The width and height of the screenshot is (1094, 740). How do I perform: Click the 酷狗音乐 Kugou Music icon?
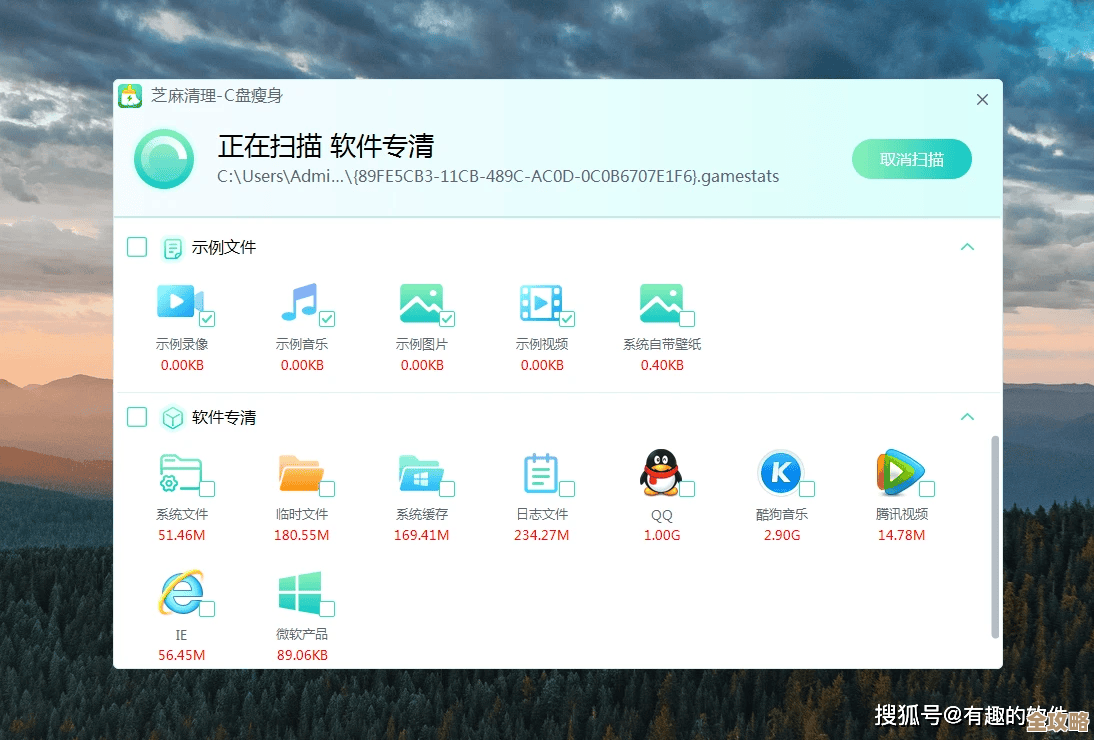(782, 473)
